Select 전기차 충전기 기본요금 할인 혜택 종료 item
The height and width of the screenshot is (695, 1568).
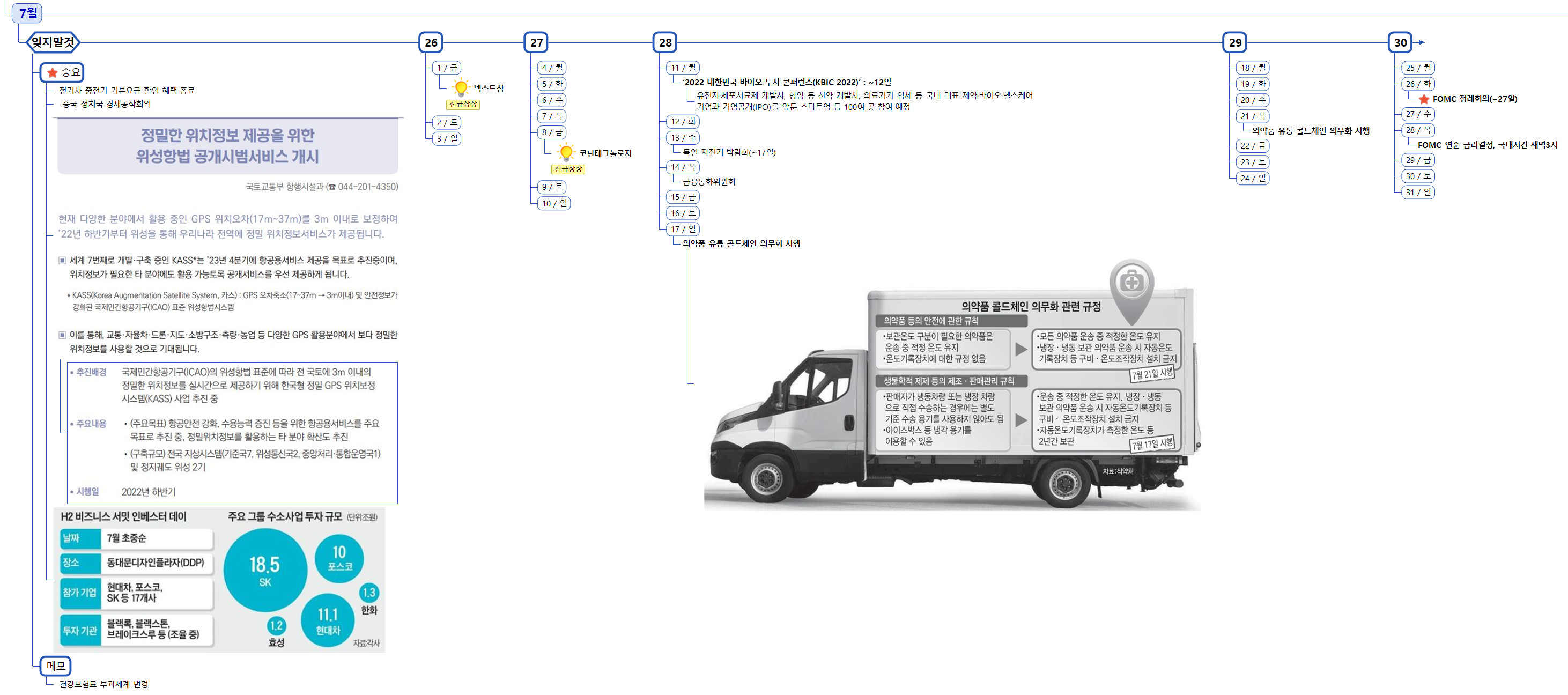tap(127, 90)
